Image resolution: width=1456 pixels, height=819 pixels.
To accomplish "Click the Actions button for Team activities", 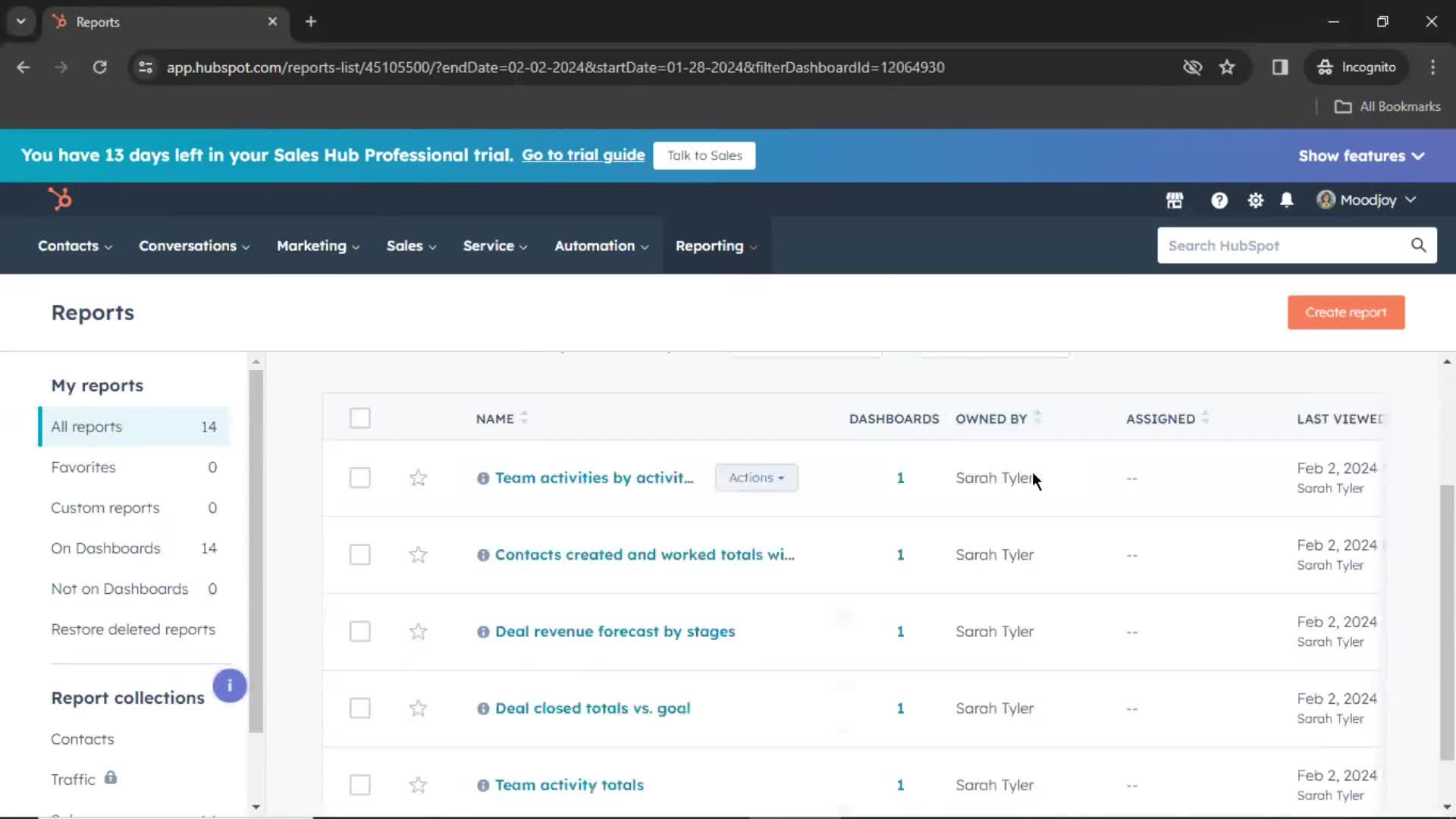I will (756, 477).
